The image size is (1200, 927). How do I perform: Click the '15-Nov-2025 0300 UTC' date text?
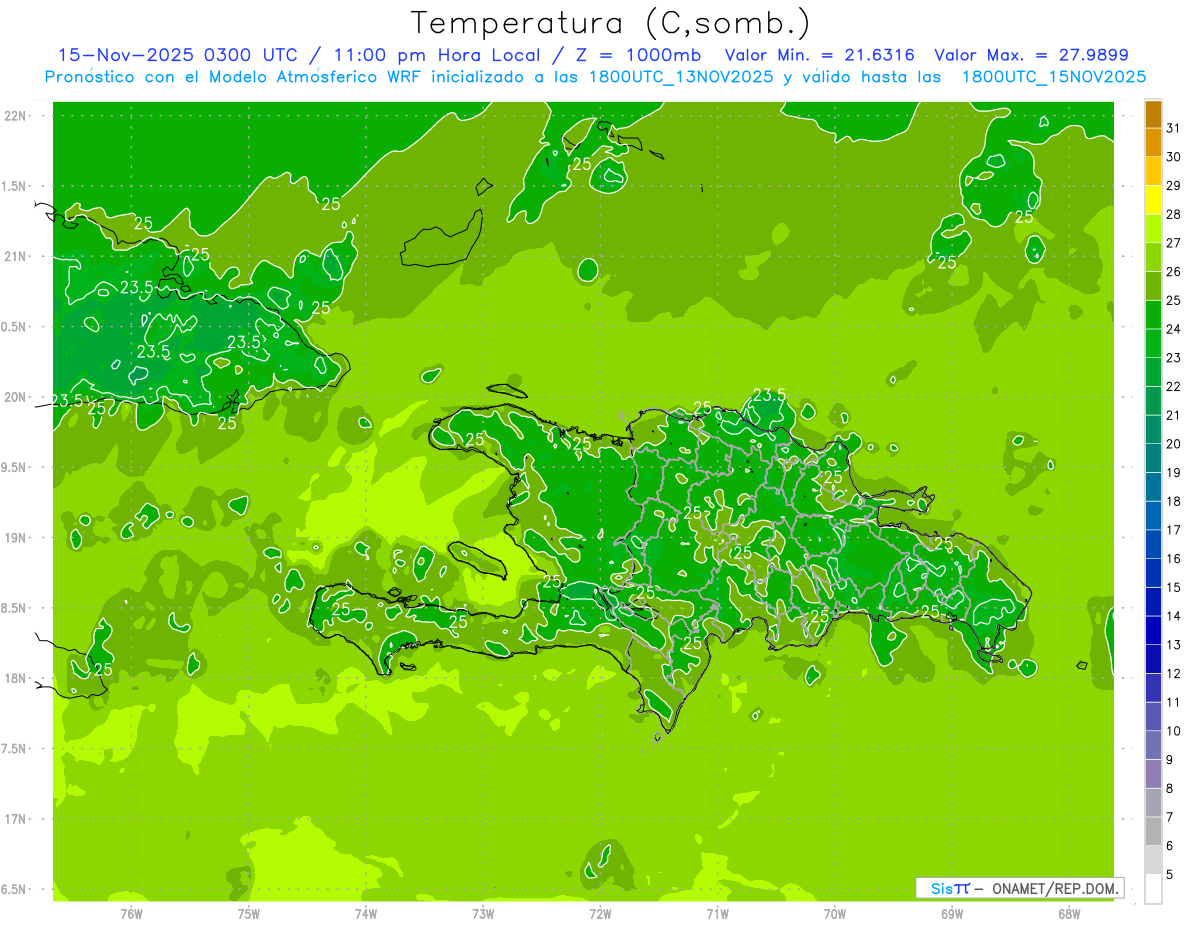click(178, 55)
